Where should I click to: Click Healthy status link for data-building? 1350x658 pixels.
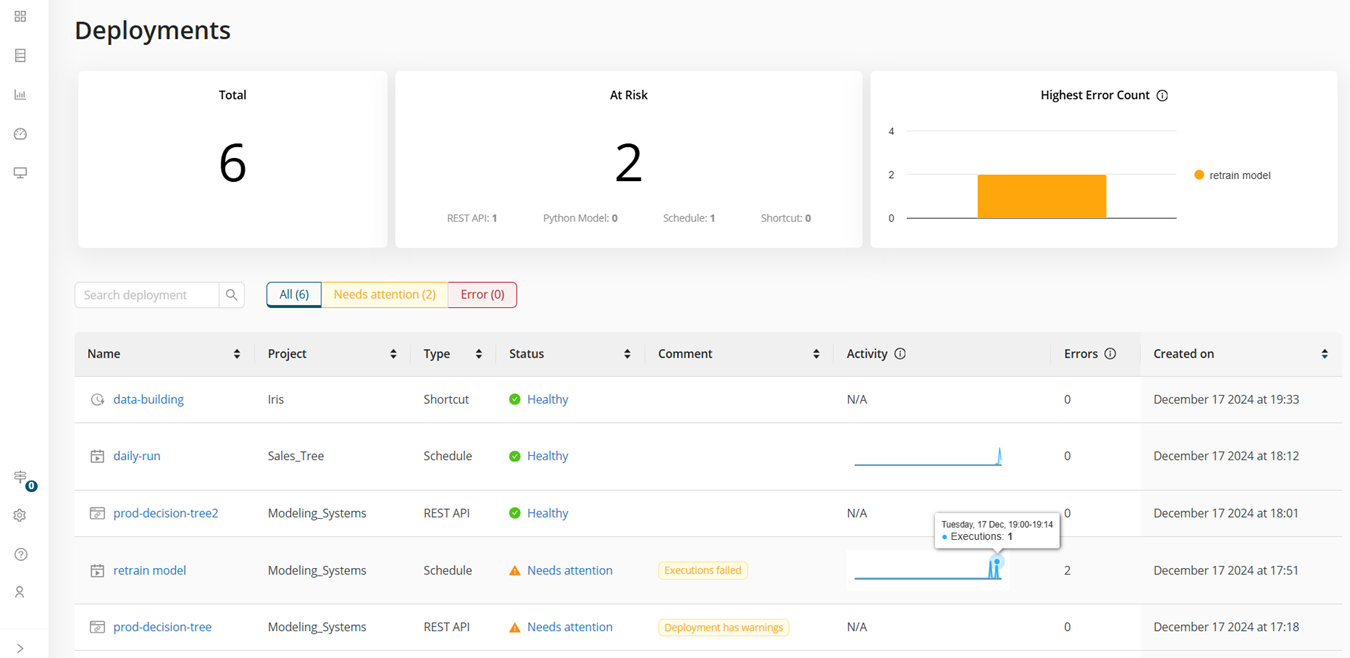547,399
